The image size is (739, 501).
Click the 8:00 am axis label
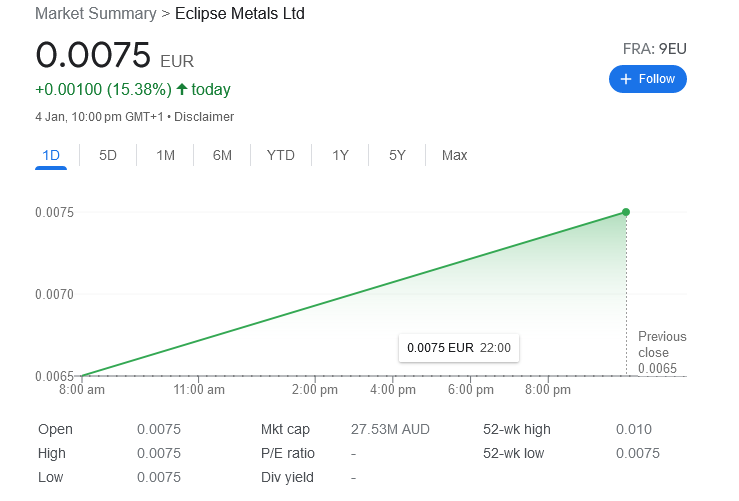tap(82, 390)
